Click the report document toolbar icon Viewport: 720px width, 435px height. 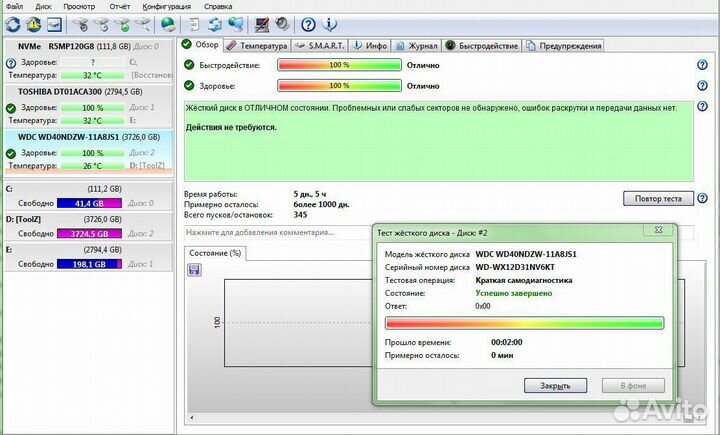click(194, 24)
